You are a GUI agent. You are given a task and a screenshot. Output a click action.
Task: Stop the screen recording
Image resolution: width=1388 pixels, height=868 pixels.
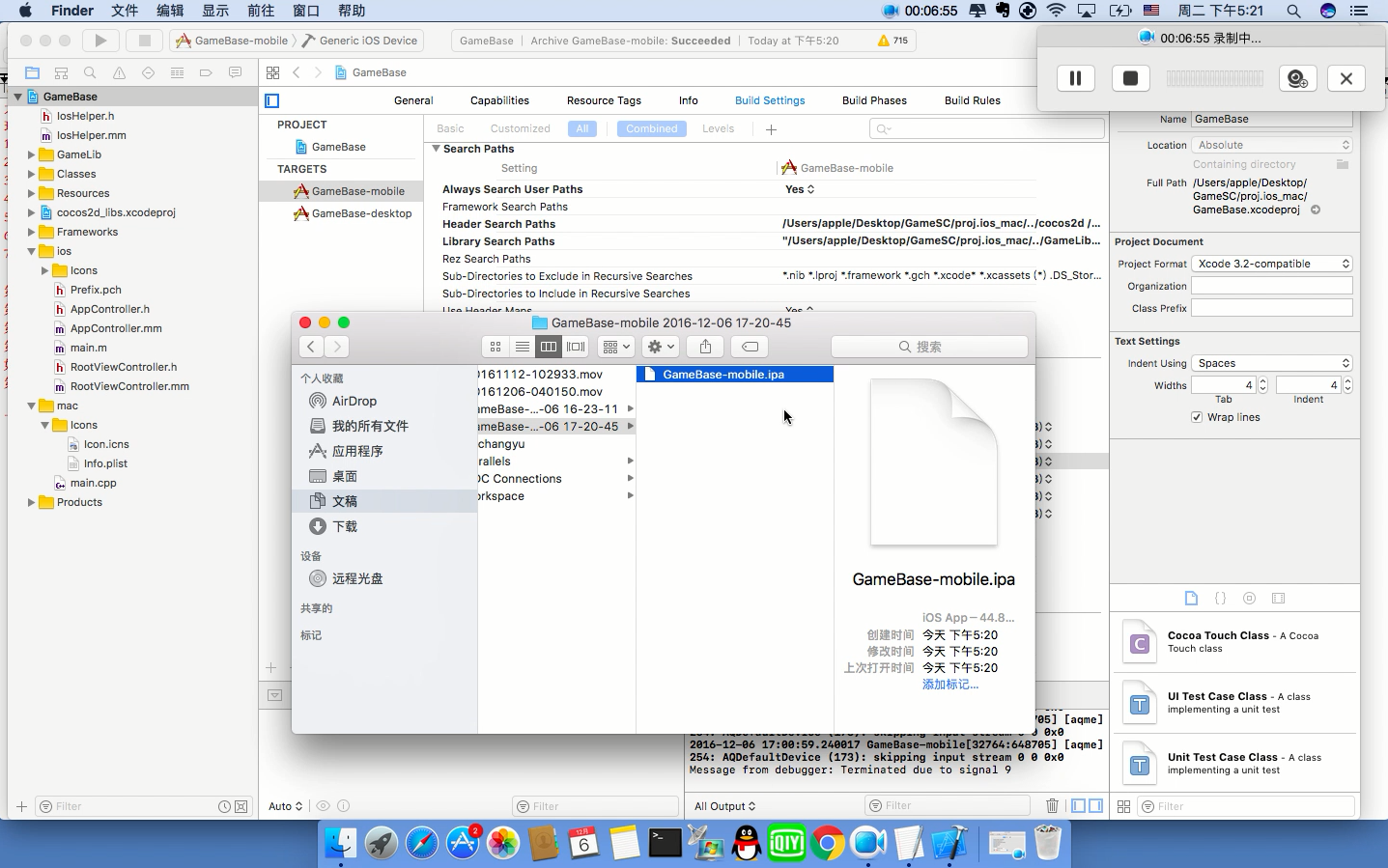pyautogui.click(x=1130, y=78)
